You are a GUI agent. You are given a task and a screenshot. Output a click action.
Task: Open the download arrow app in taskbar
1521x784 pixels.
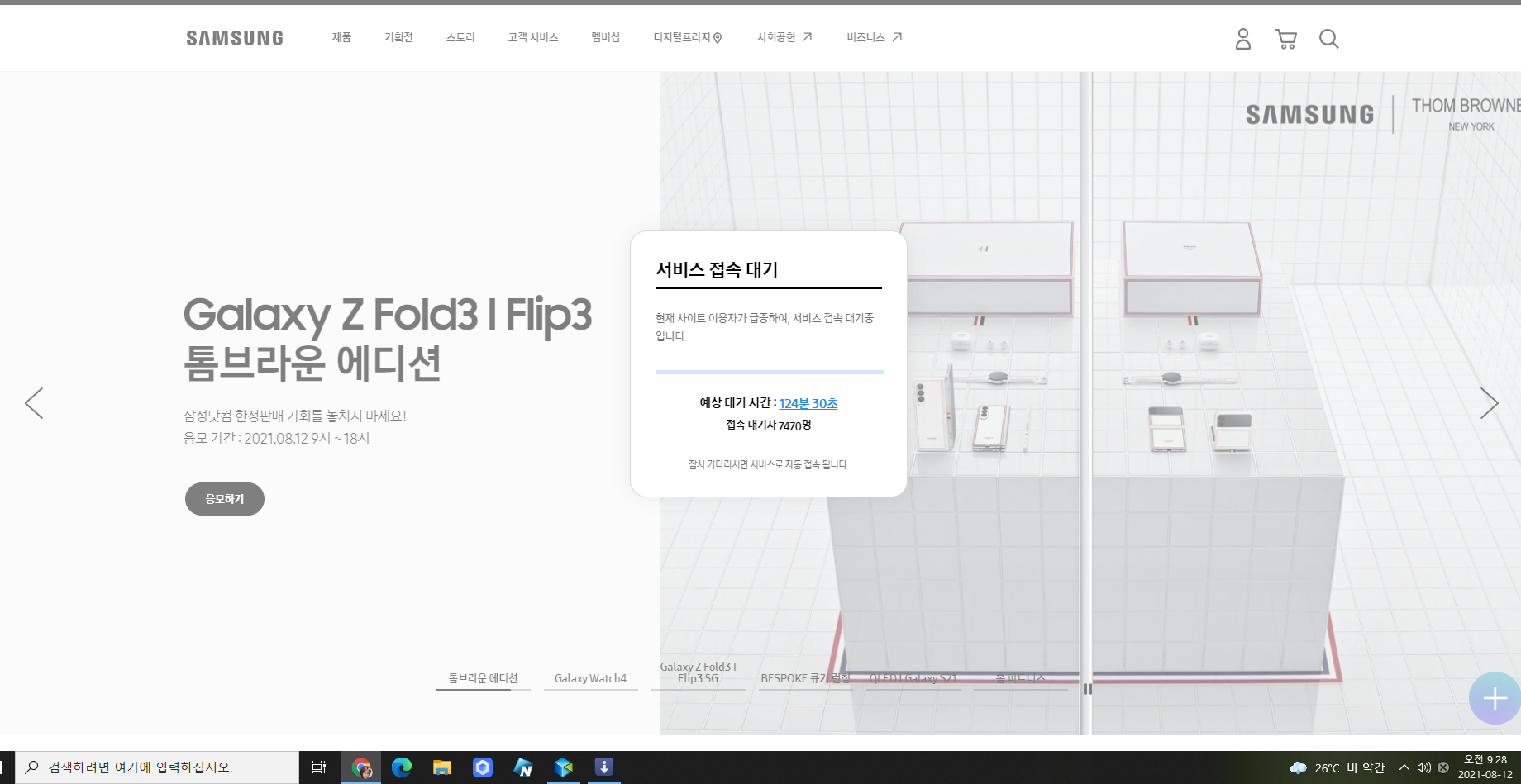coord(604,767)
